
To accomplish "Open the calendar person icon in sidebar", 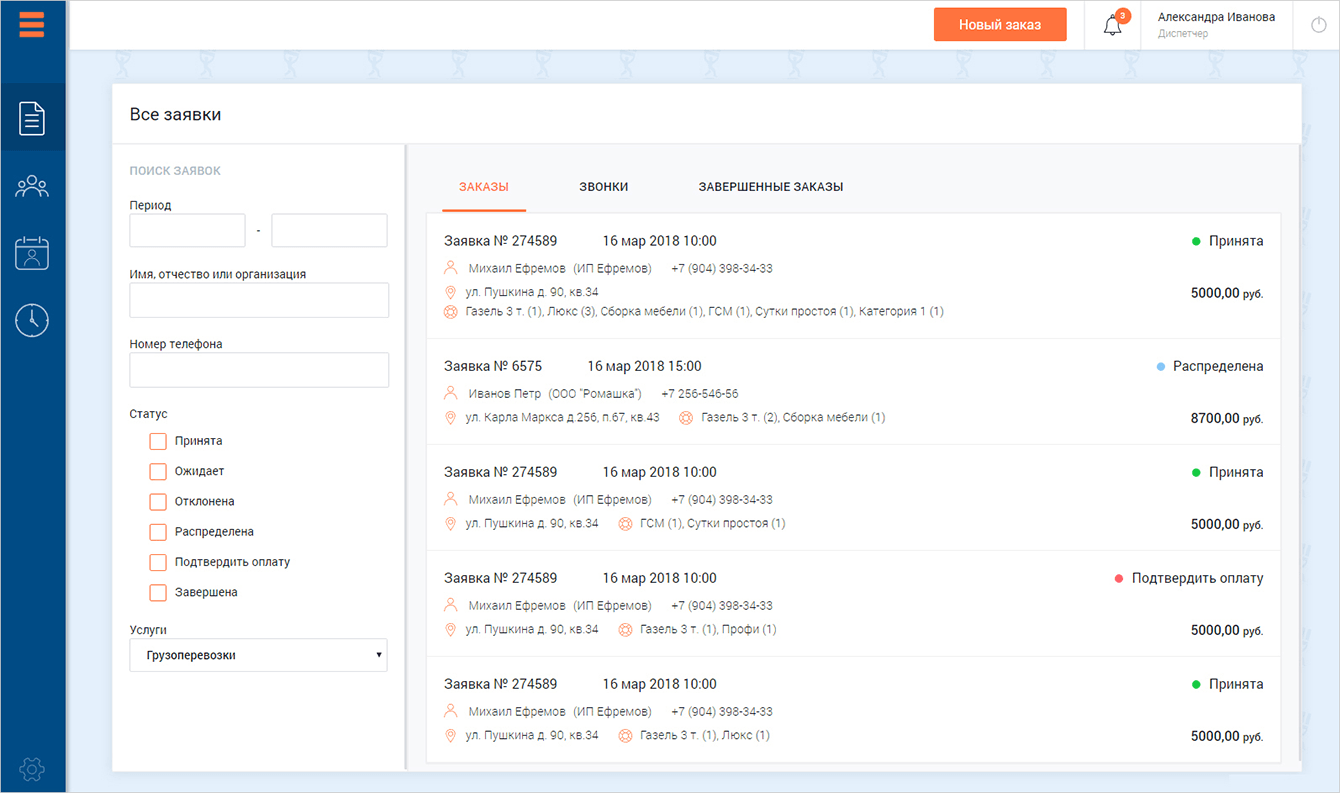I will 32,253.
